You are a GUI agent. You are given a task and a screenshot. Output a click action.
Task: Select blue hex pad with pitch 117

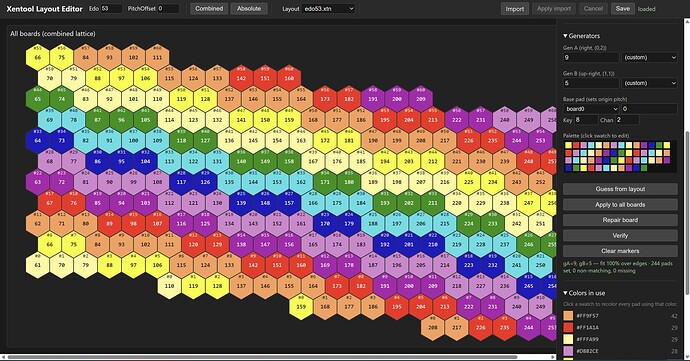click(181, 182)
